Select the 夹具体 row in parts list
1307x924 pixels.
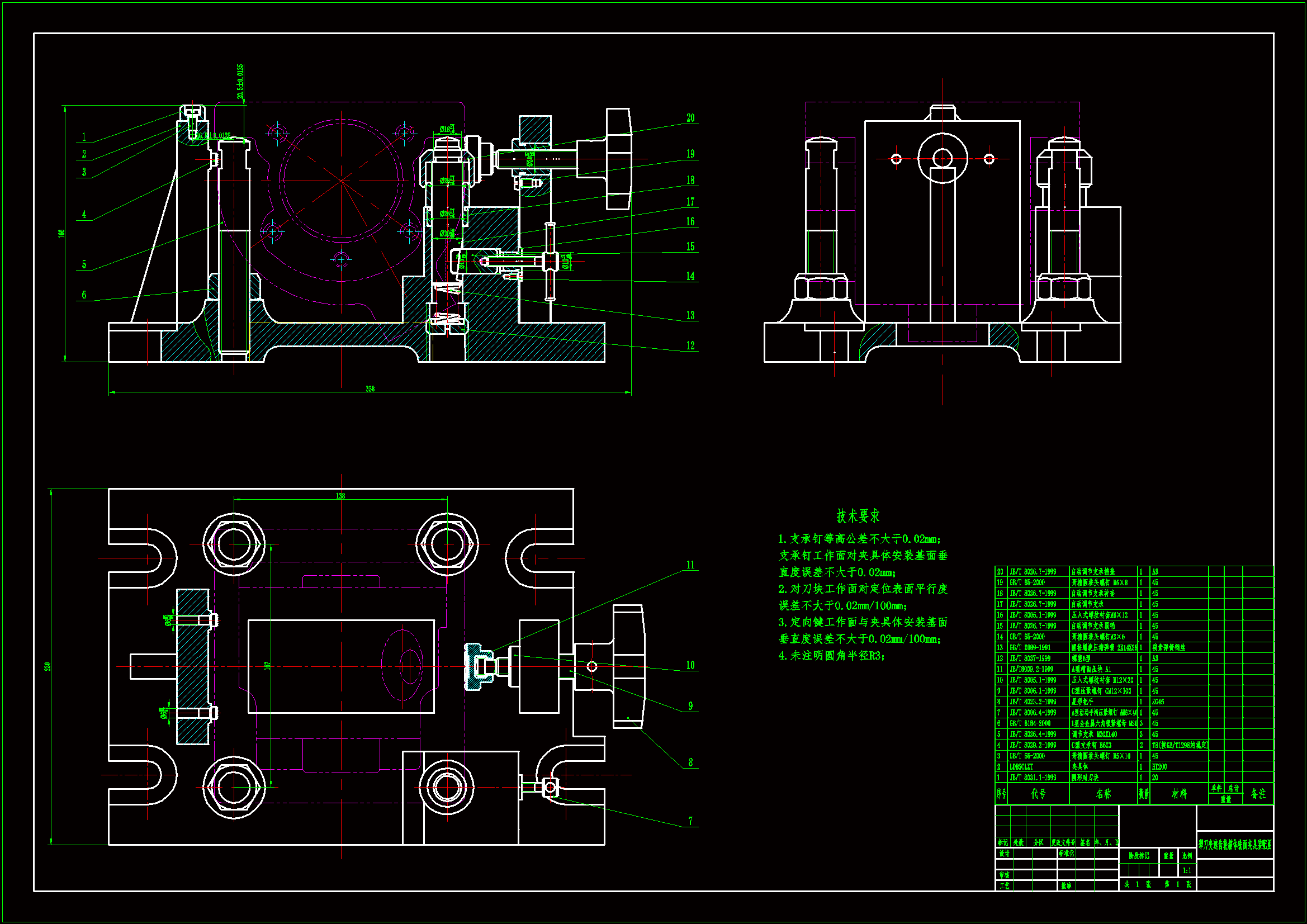pyautogui.click(x=1080, y=767)
